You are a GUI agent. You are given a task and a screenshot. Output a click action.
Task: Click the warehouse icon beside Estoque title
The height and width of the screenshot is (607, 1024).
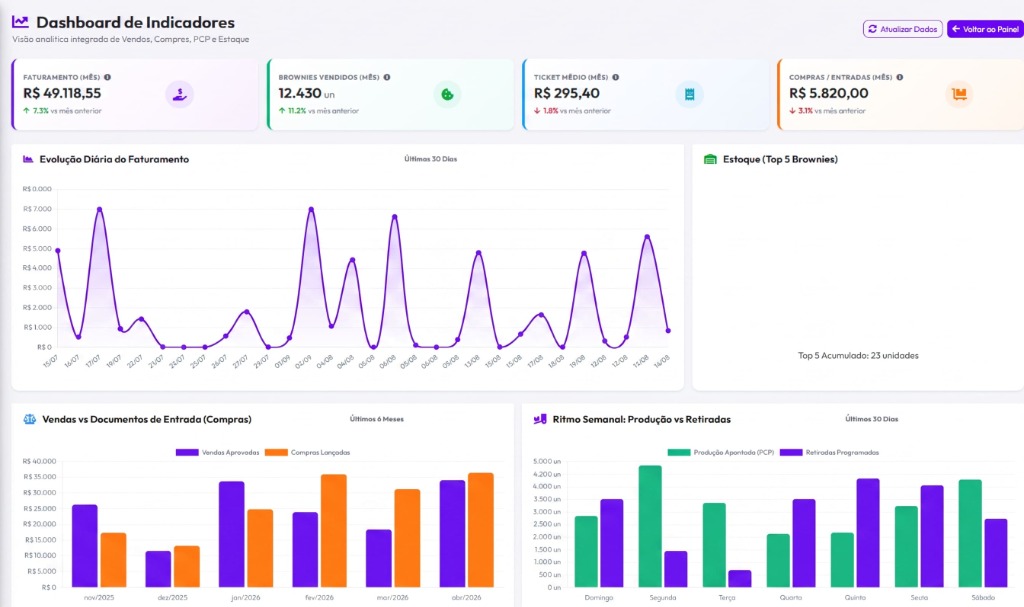click(711, 159)
